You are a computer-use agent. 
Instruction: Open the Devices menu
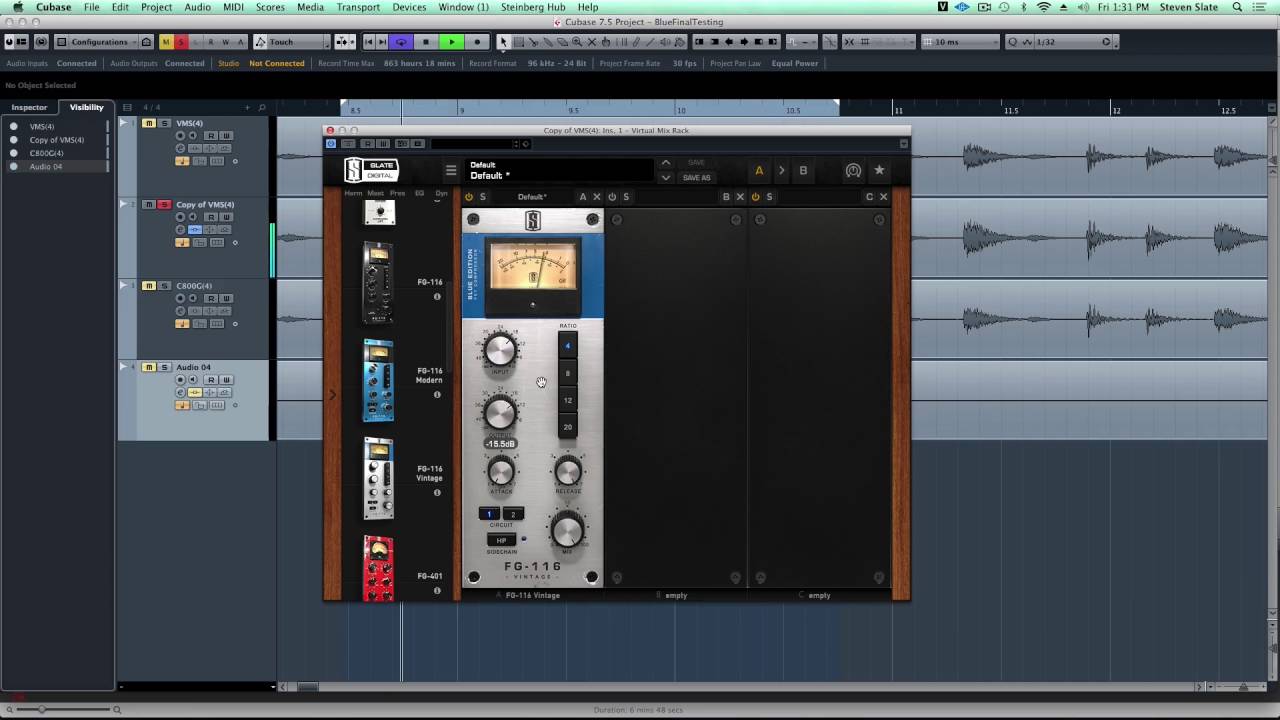point(409,7)
